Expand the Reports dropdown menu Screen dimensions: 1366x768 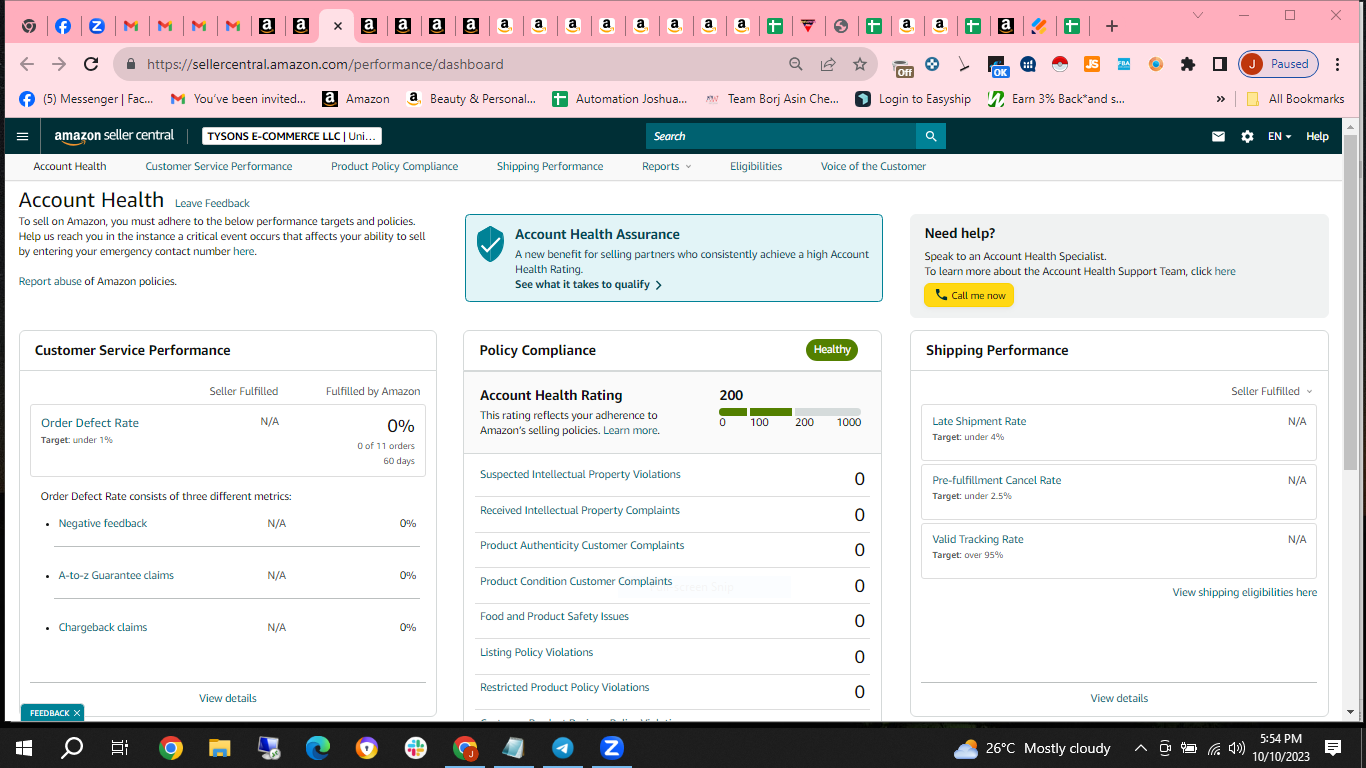[x=666, y=166]
